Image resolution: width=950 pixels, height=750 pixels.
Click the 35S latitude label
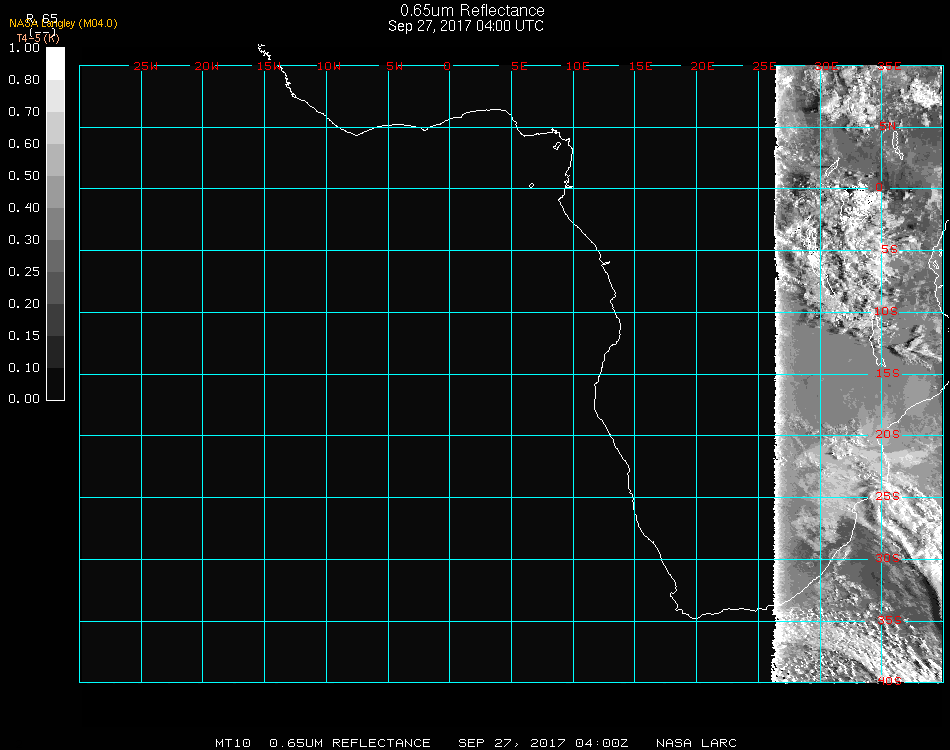pyautogui.click(x=889, y=620)
